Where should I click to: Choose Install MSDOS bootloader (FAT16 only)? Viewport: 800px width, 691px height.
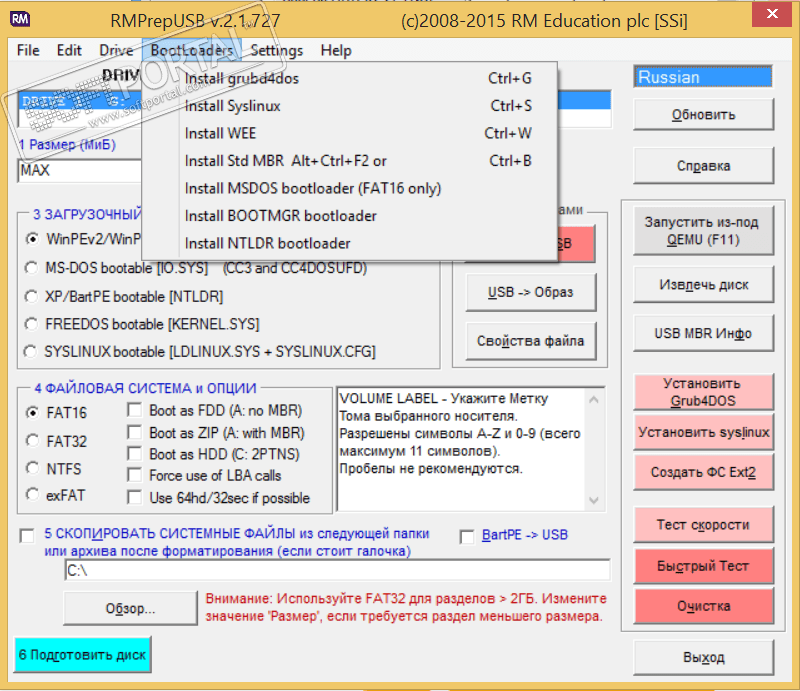tap(349, 189)
